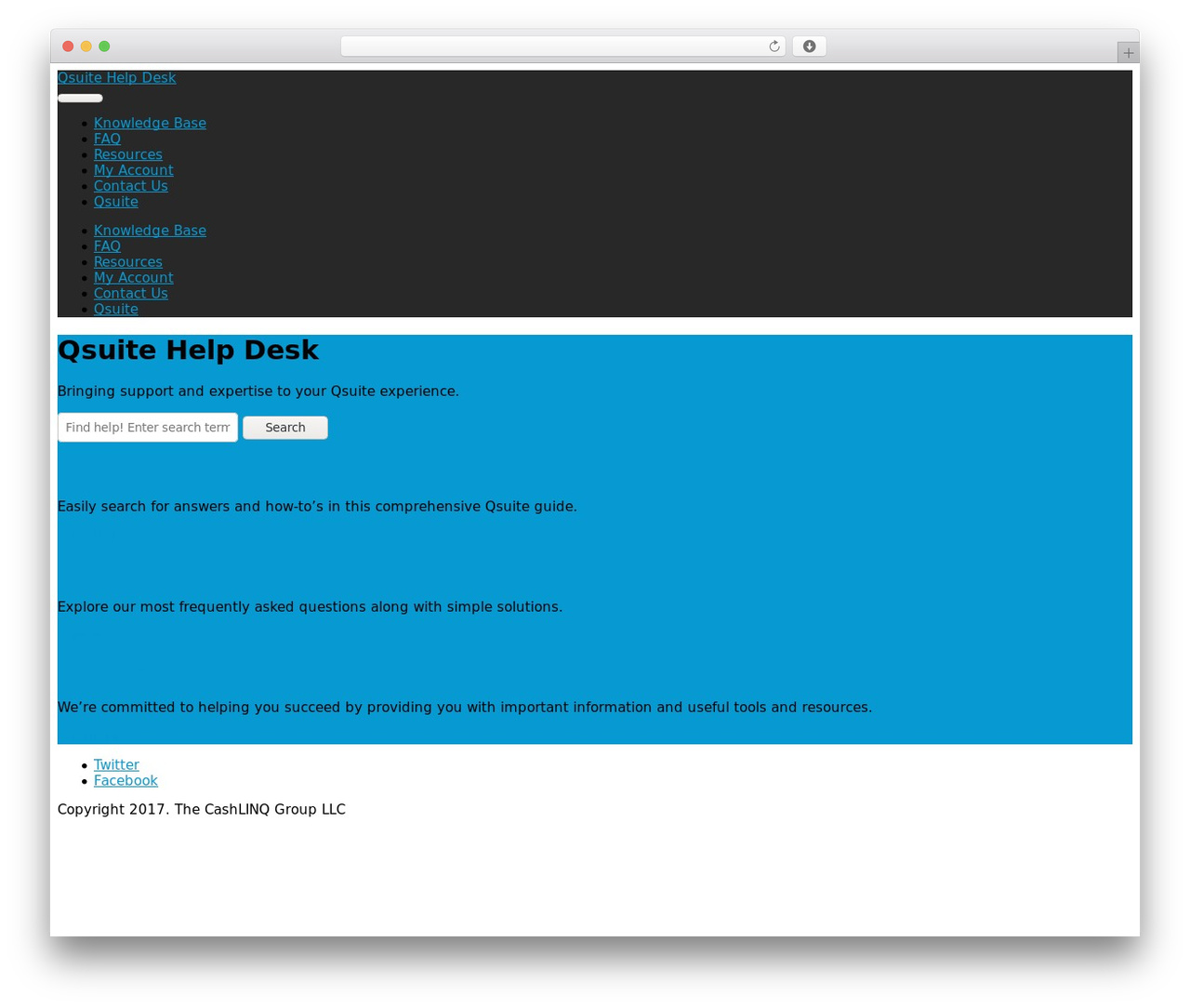Select Resources in the second menu
The height and width of the screenshot is (1008, 1190).
pyautogui.click(x=127, y=262)
